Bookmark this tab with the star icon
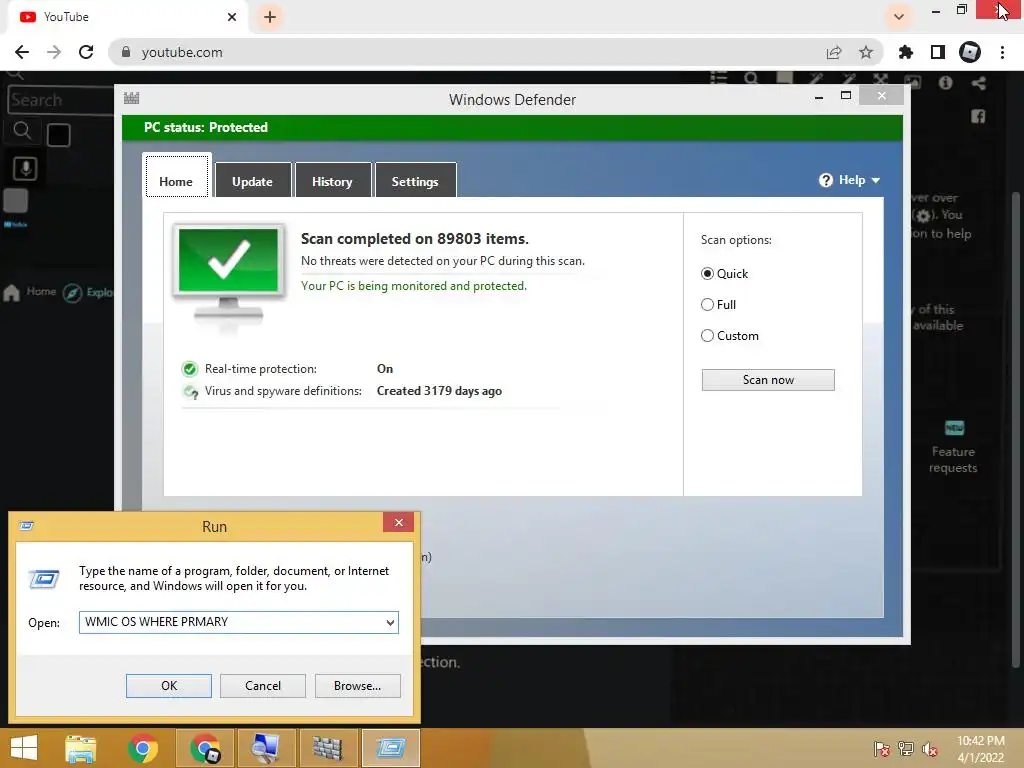Image resolution: width=1024 pixels, height=768 pixels. pos(866,52)
